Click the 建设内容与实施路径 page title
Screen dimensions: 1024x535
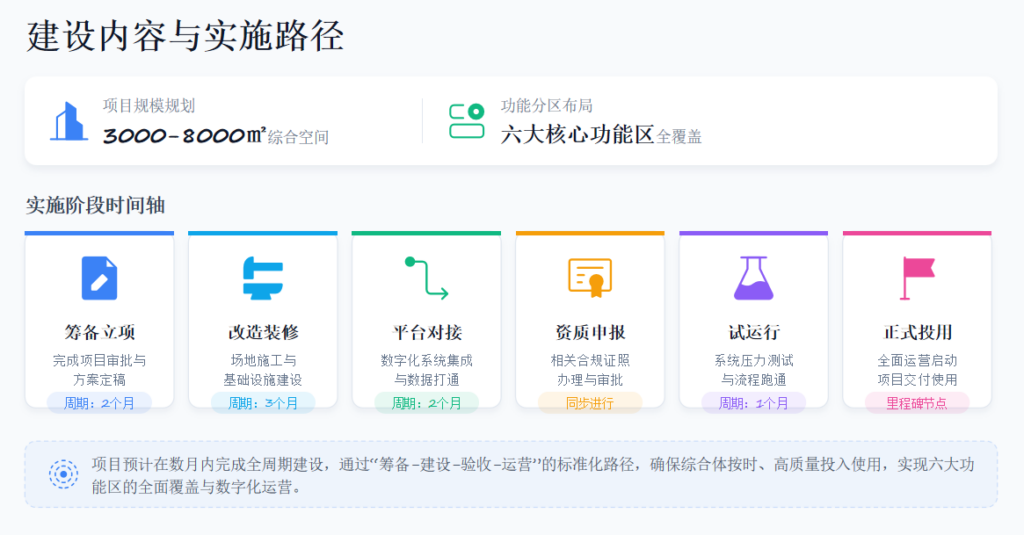pyautogui.click(x=185, y=36)
